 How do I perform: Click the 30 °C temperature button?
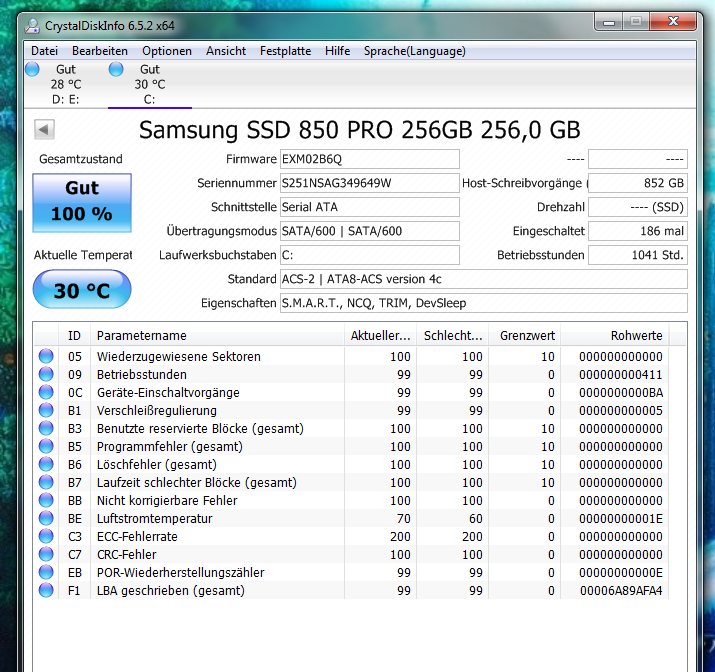click(x=82, y=289)
